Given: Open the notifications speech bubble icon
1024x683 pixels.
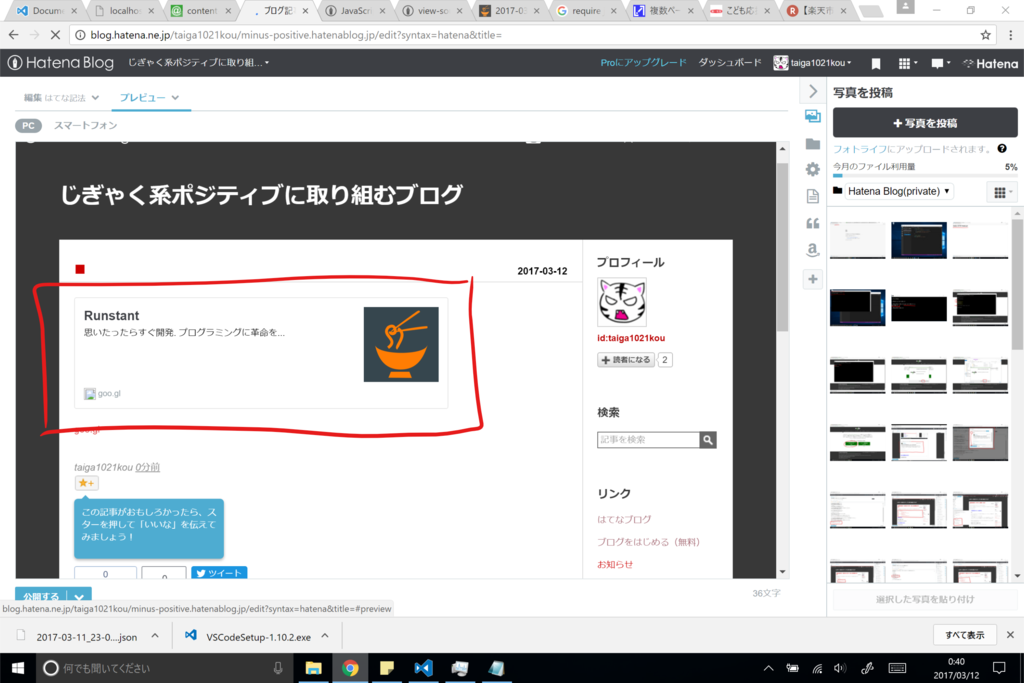Looking at the screenshot, I should click(x=940, y=63).
